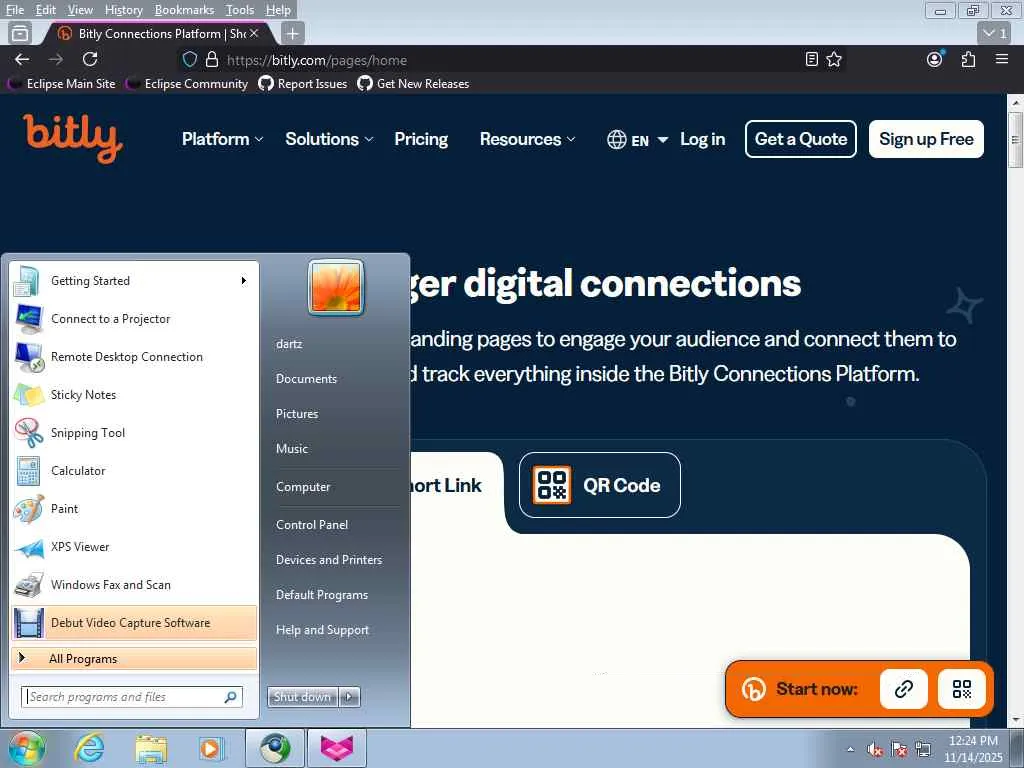This screenshot has width=1024, height=768.
Task: Open a new tab with plus button
Action: coord(293,33)
